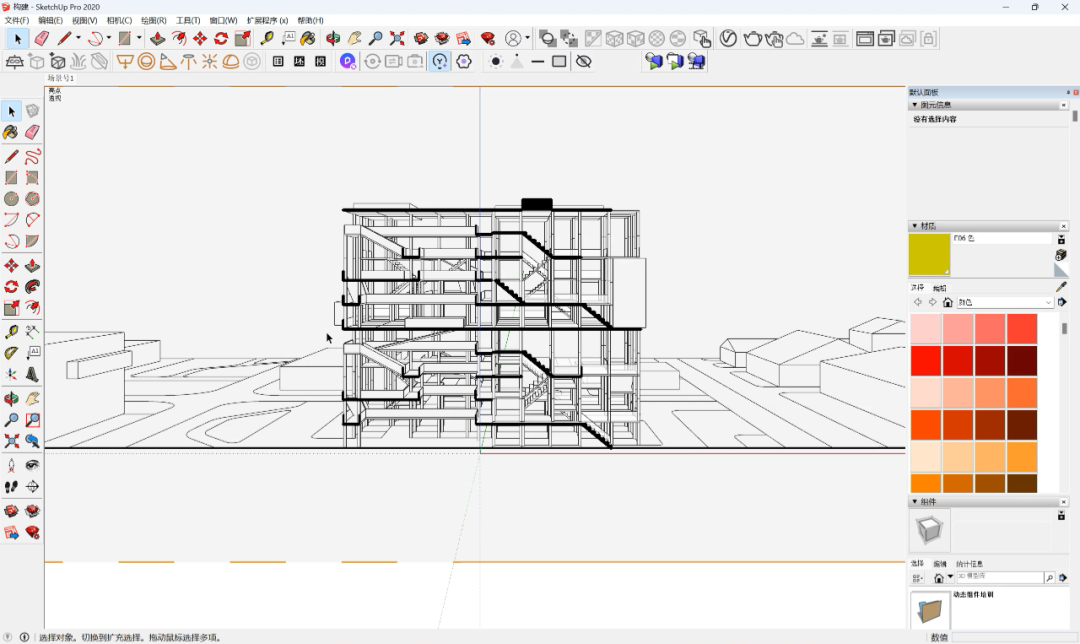Toggle hidden geometry crossed-eye icon
Screen dimensions: 1080x644
(583, 61)
